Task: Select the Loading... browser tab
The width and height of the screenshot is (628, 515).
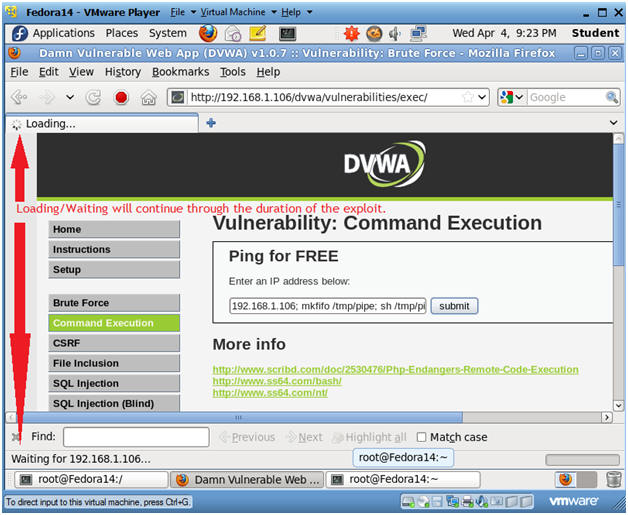Action: (x=102, y=124)
